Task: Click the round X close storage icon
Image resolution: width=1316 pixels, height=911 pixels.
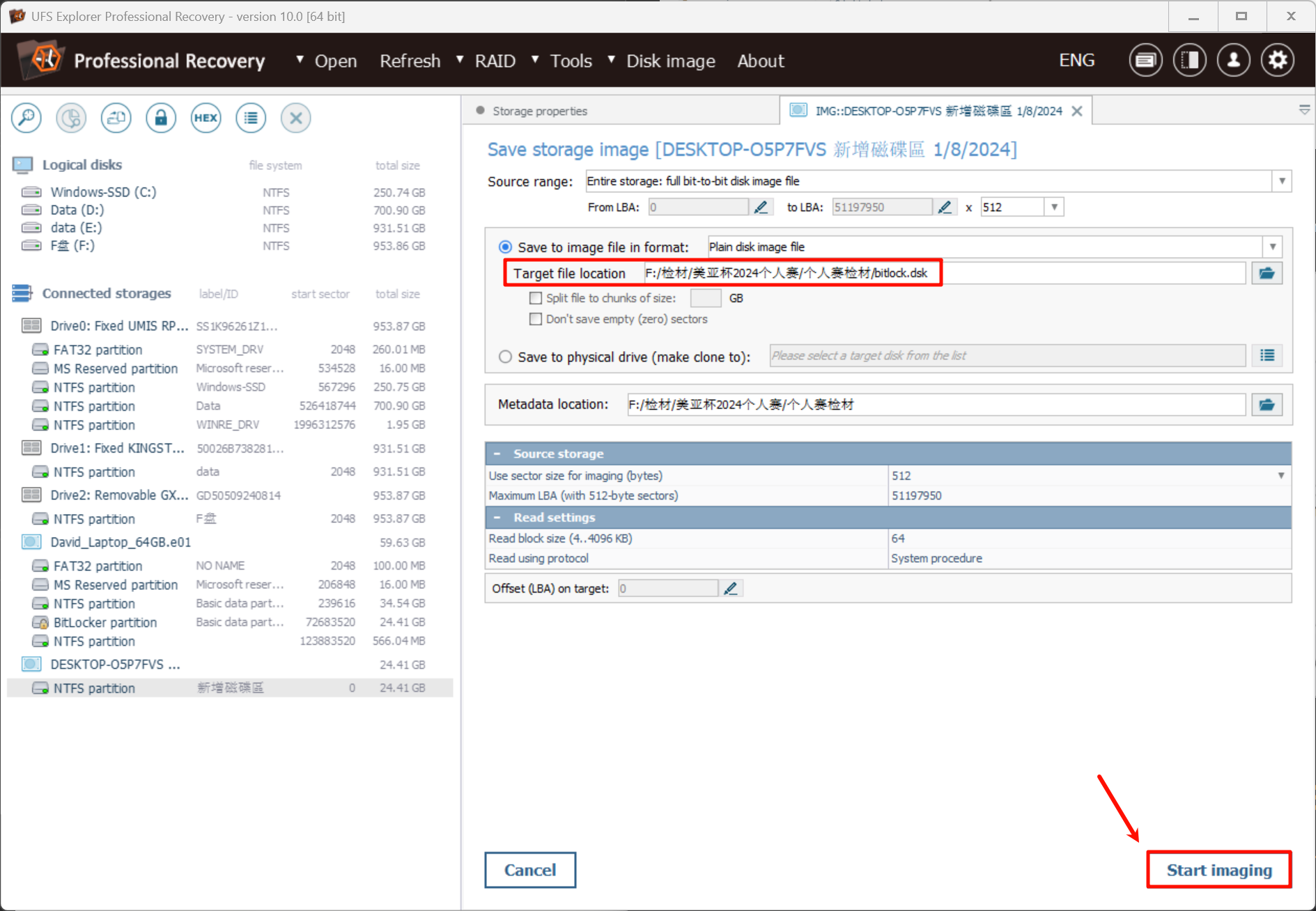Action: point(295,118)
